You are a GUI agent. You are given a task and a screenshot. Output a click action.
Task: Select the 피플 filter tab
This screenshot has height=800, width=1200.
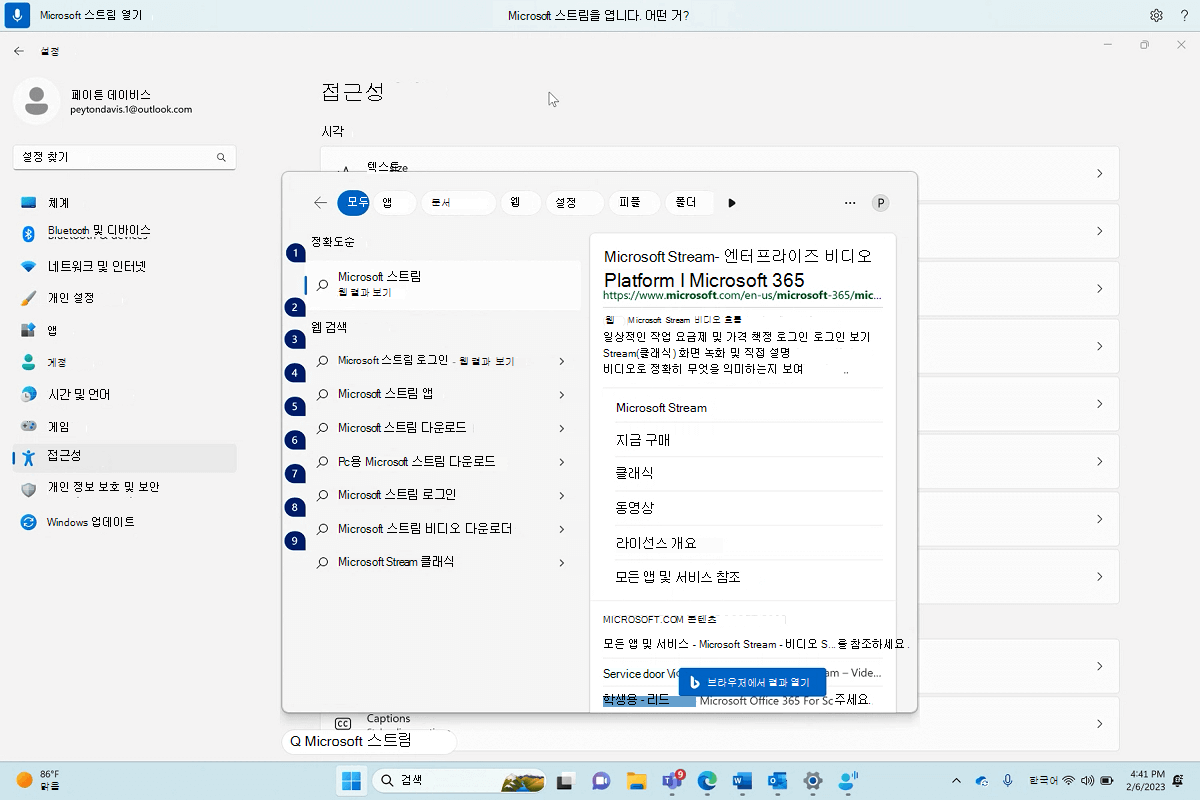[x=633, y=203]
